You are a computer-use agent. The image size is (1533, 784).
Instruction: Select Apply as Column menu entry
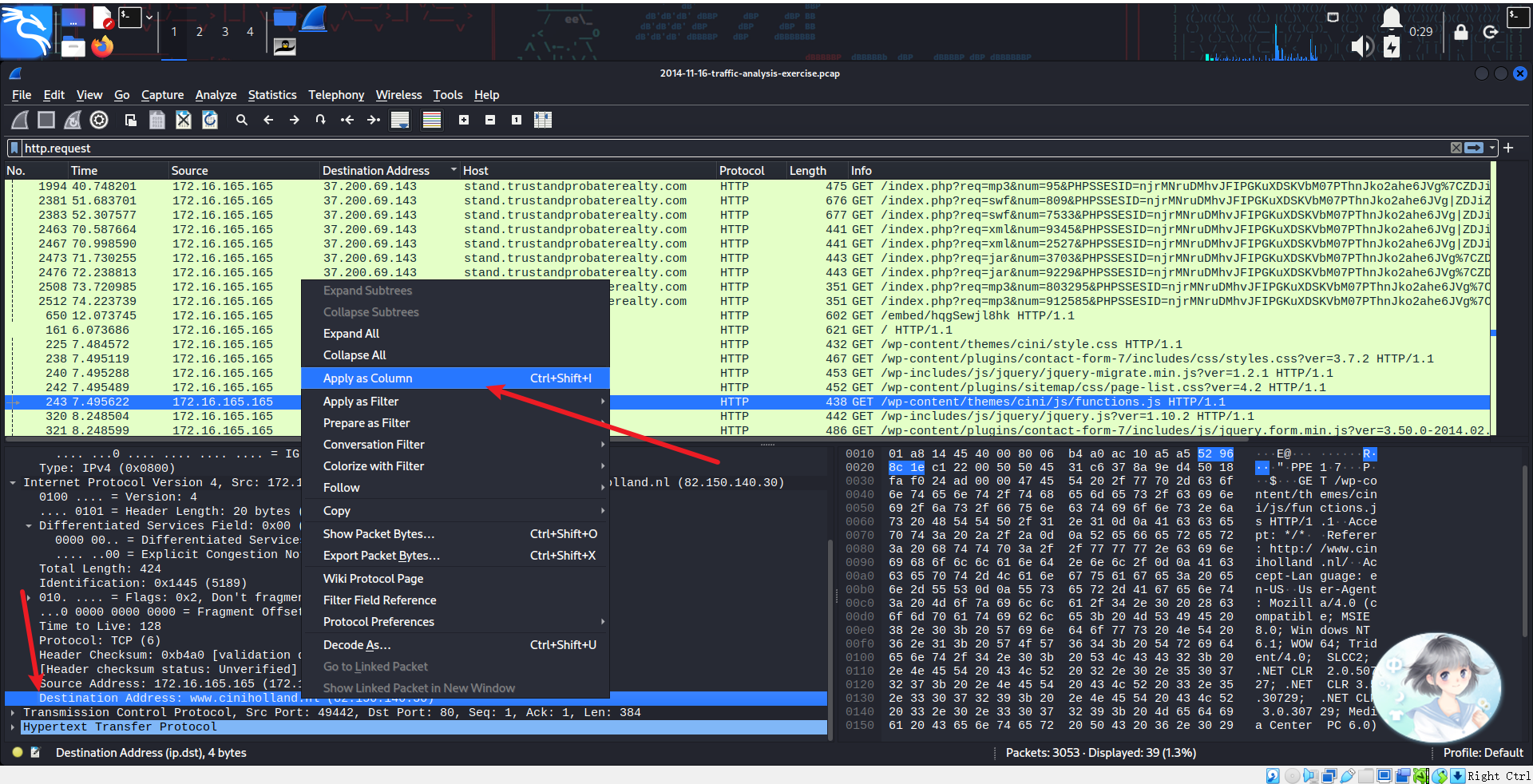coord(367,378)
